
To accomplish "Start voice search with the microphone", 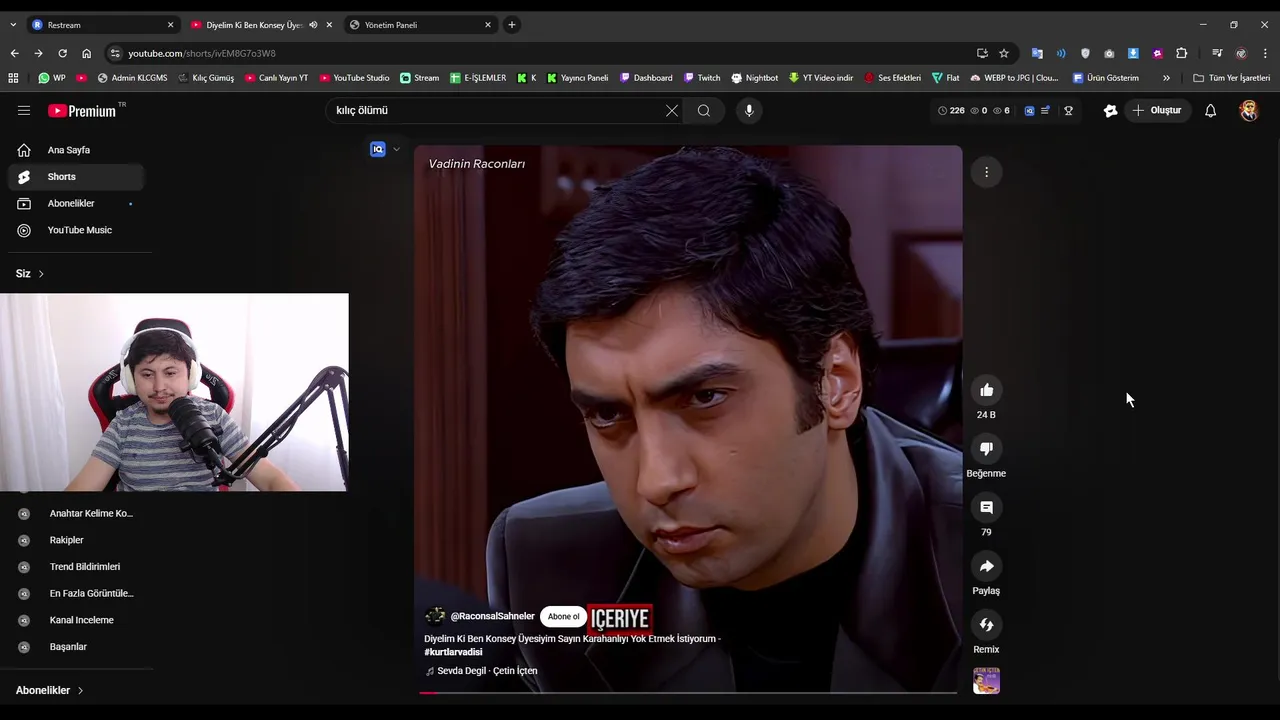I will (x=749, y=111).
